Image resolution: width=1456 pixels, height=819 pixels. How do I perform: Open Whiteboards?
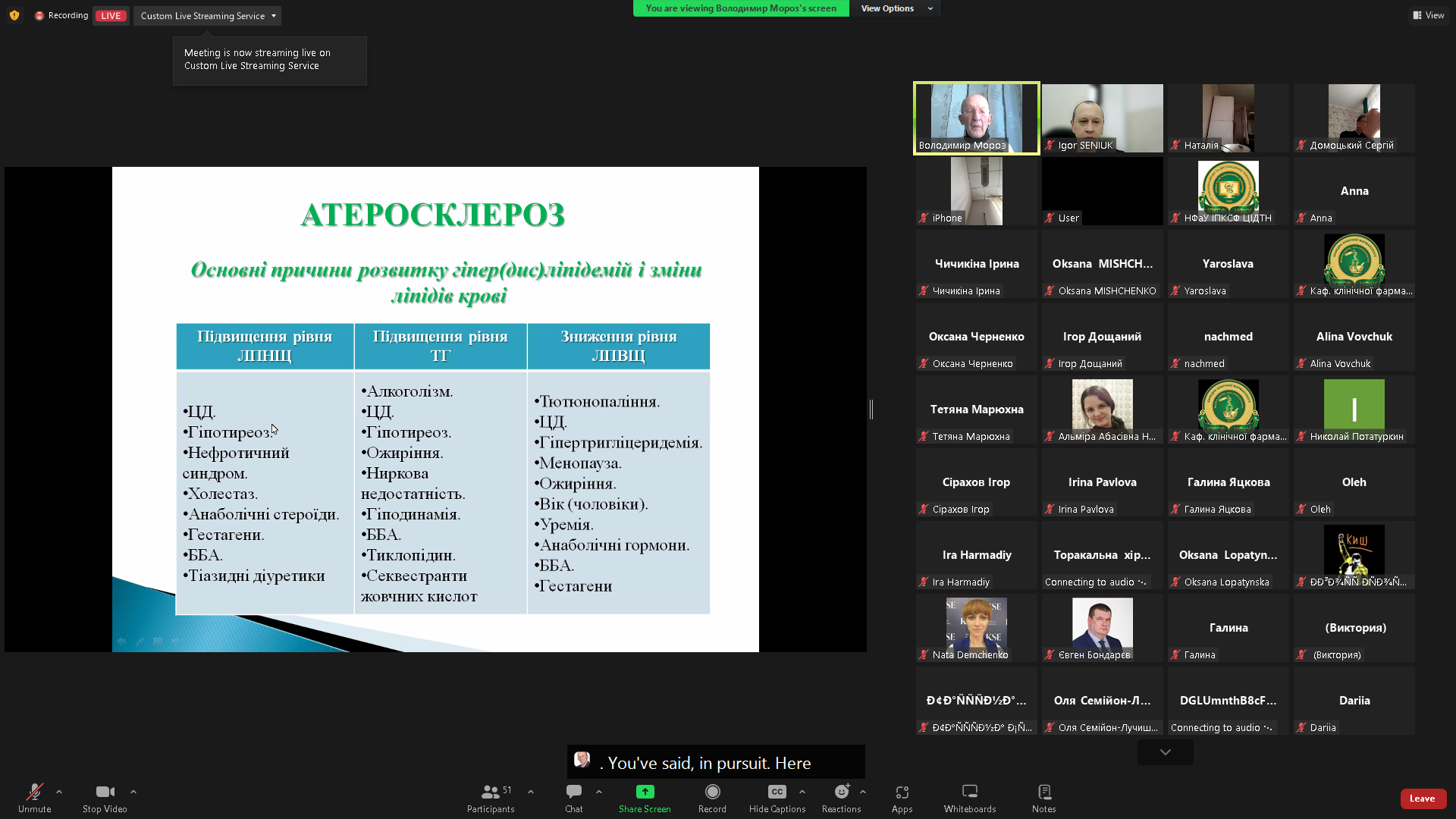[x=970, y=799]
